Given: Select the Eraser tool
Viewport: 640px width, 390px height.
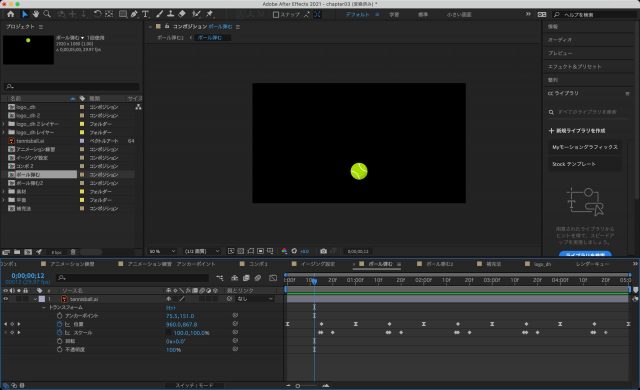Looking at the screenshot, I should (182, 14).
